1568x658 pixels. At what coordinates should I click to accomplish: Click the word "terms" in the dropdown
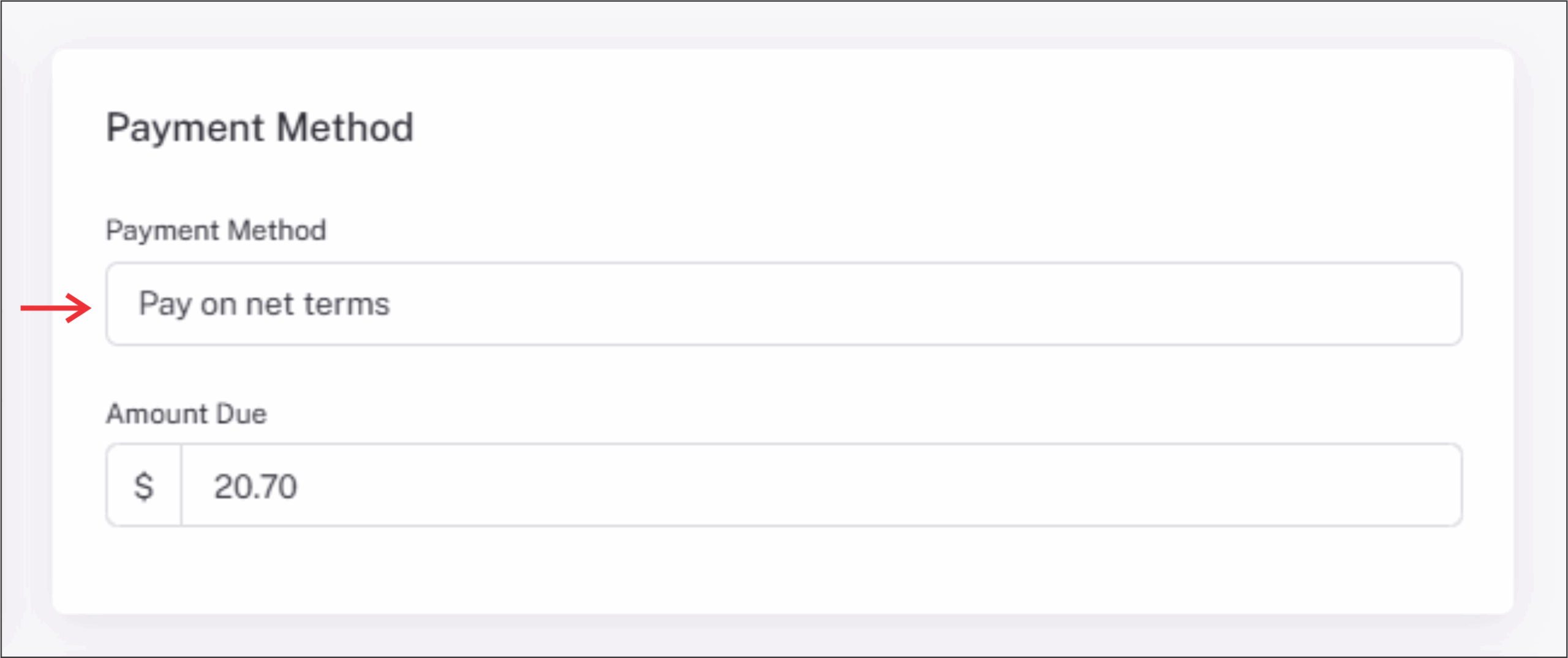(x=347, y=304)
